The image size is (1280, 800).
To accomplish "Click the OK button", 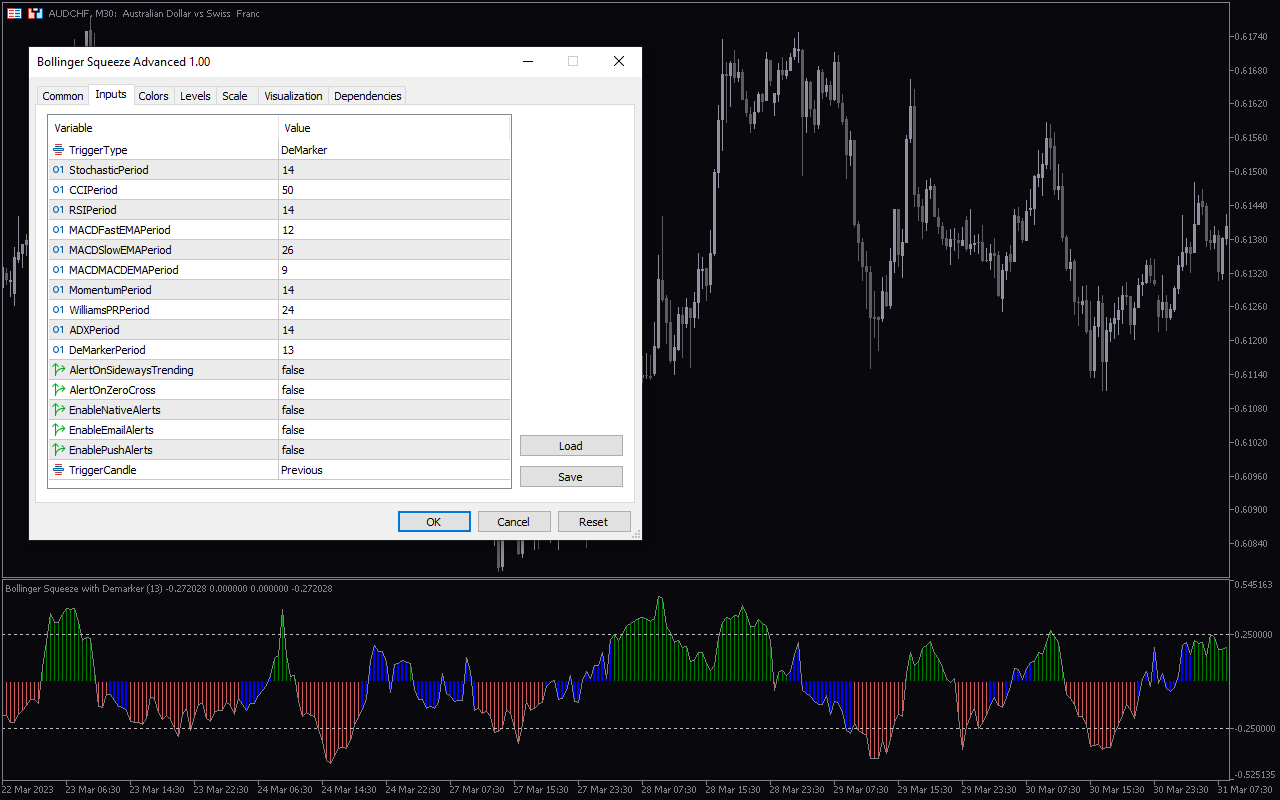I will (x=434, y=522).
